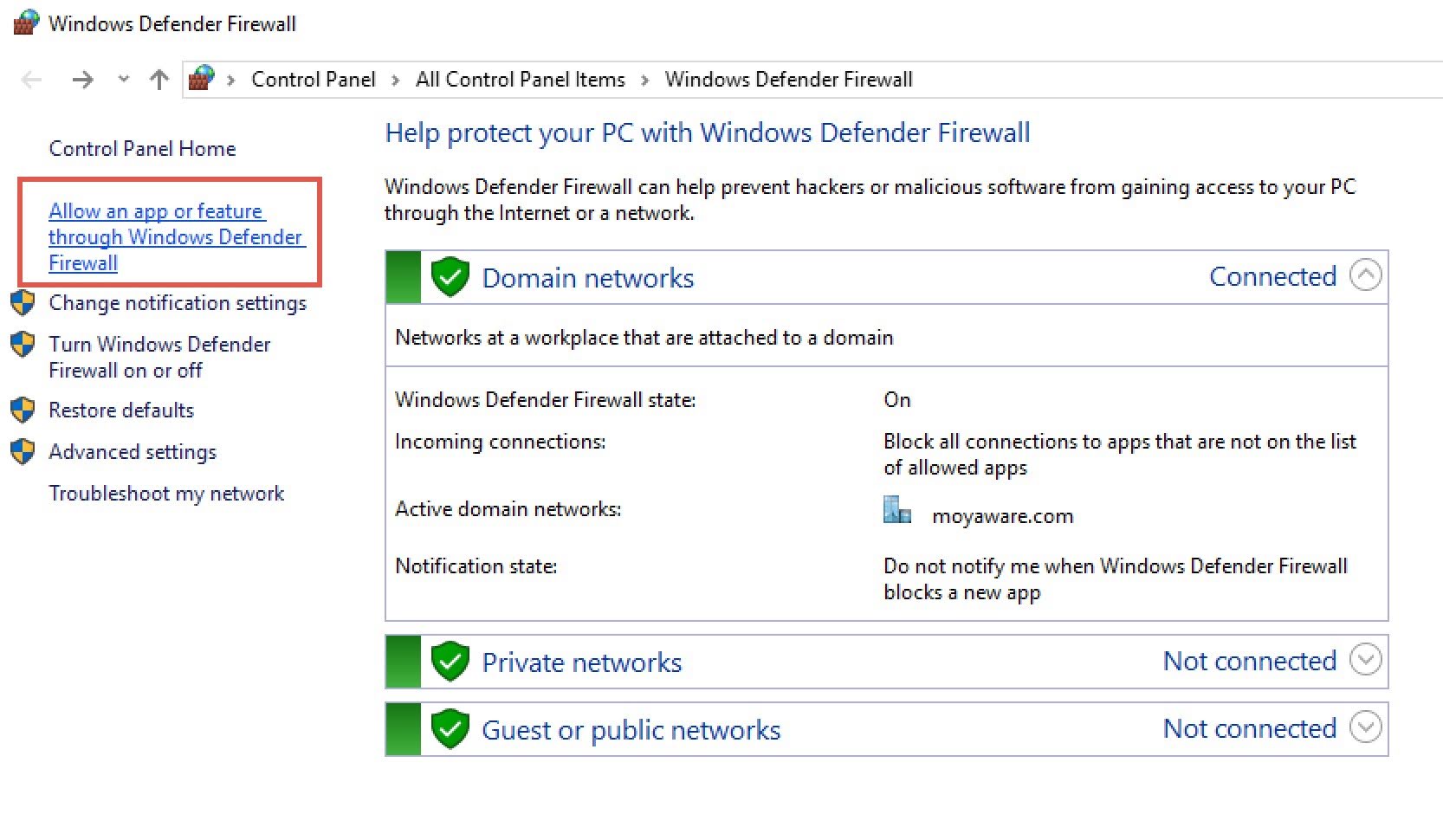Click Troubleshoot my network link

(x=166, y=493)
